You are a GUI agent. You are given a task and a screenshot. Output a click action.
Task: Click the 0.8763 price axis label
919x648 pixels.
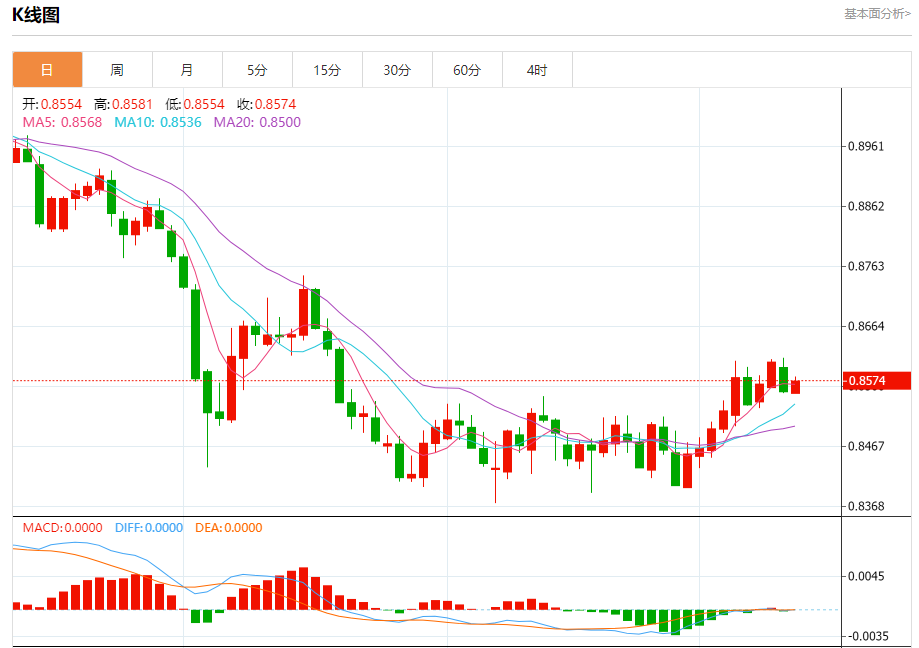[866, 266]
